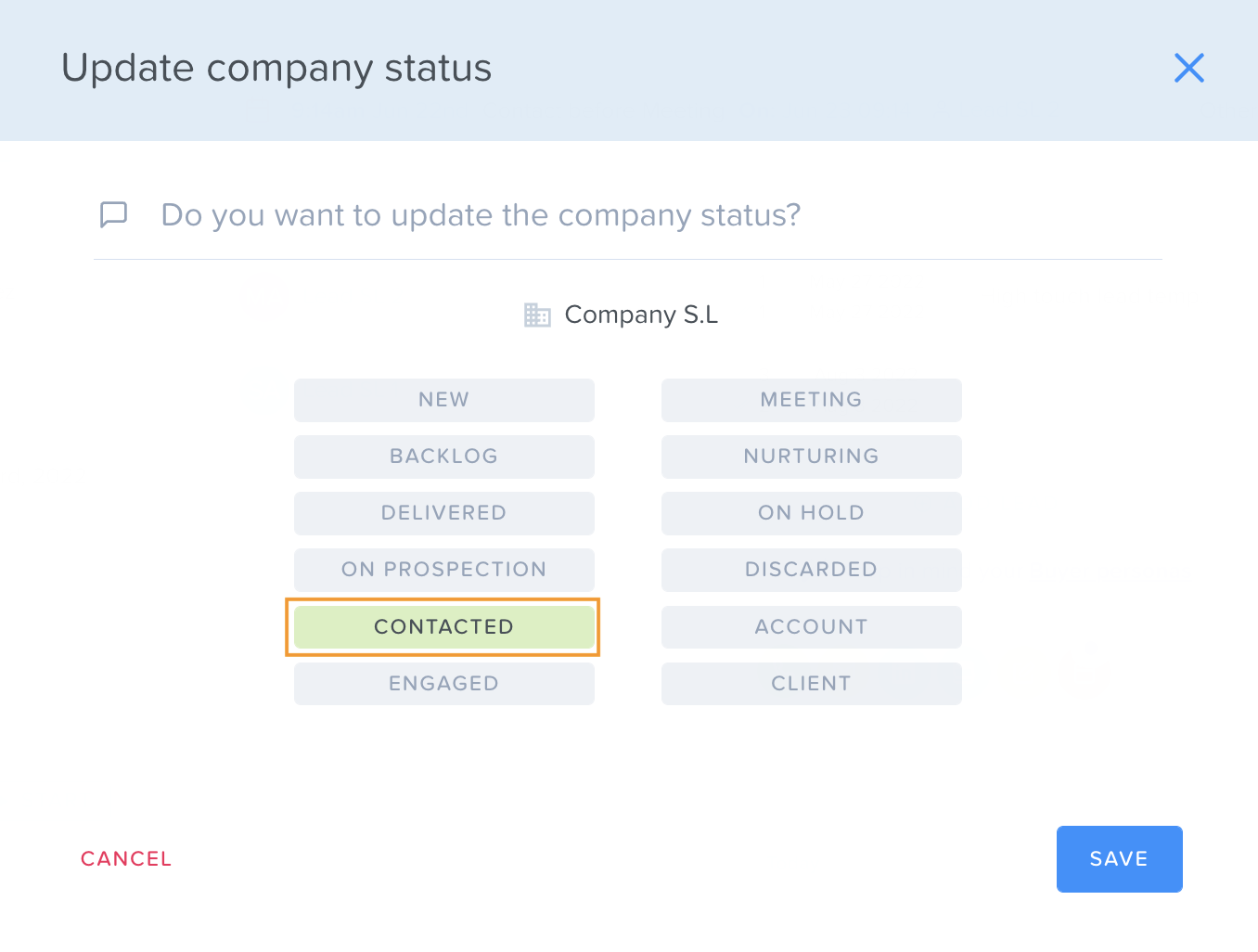This screenshot has height=952, width=1258.
Task: Cancel the status update
Action: [x=126, y=859]
